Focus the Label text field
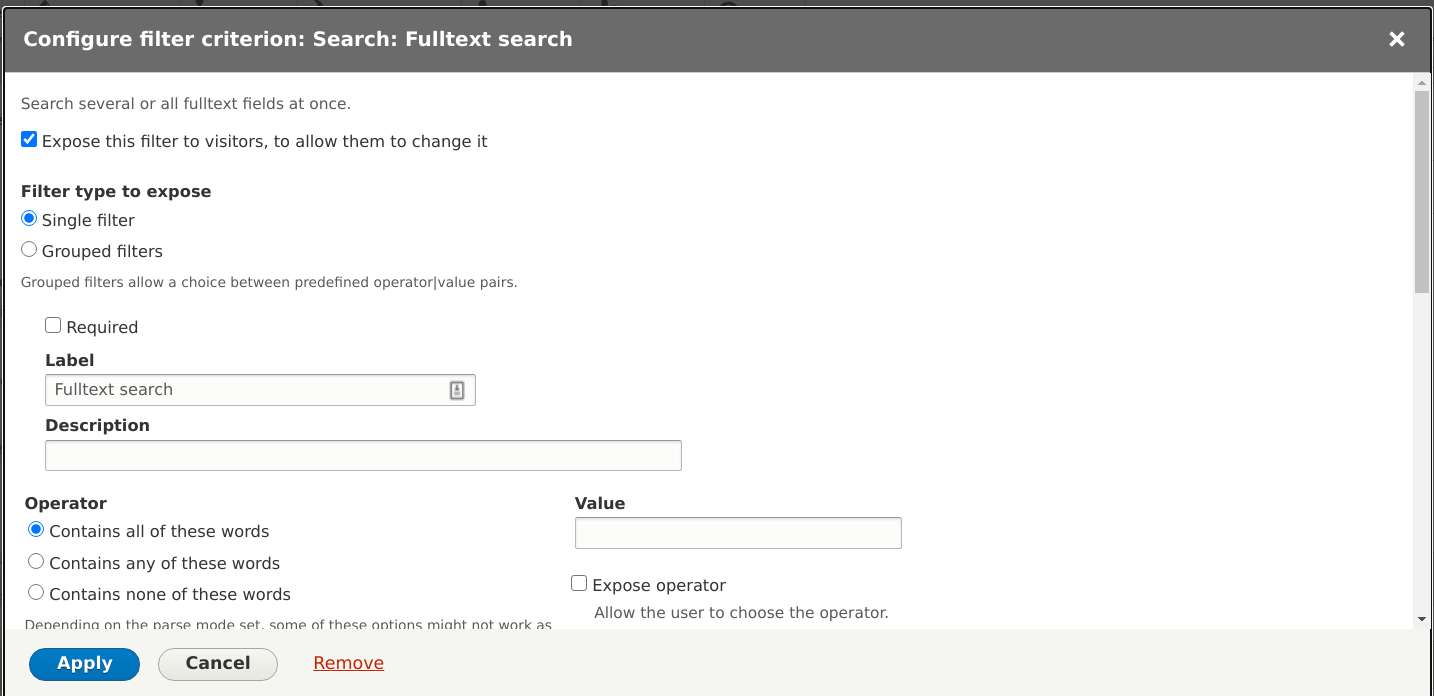Viewport: 1434px width, 696px height. [245, 390]
